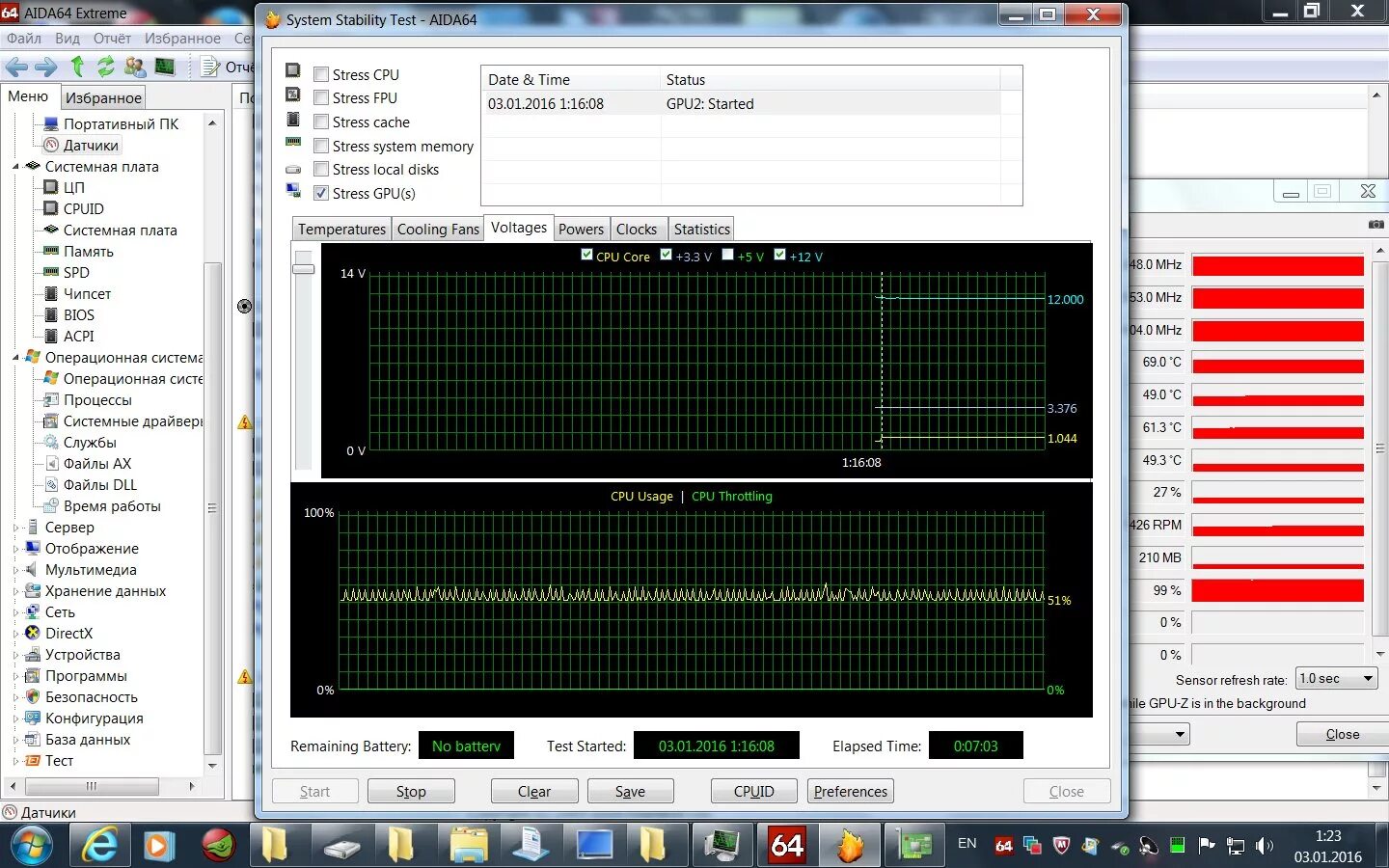Viewport: 1389px width, 868px height.
Task: Click the forward arrow in AIDA64 toolbar
Action: pos(45,67)
